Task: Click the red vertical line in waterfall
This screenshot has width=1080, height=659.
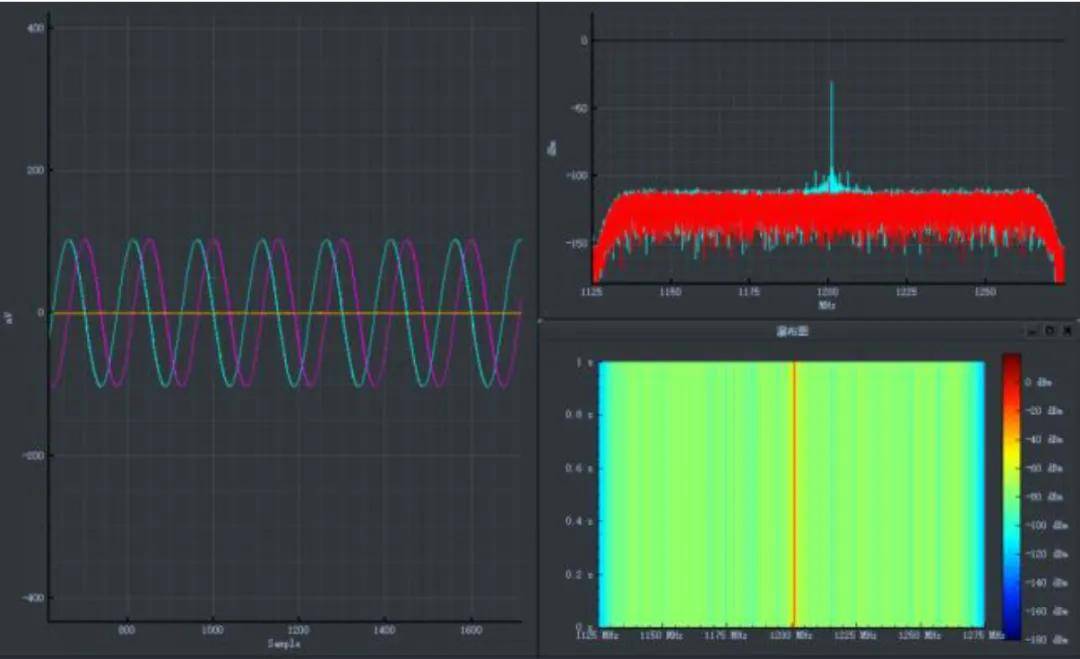Action: pyautogui.click(x=794, y=490)
